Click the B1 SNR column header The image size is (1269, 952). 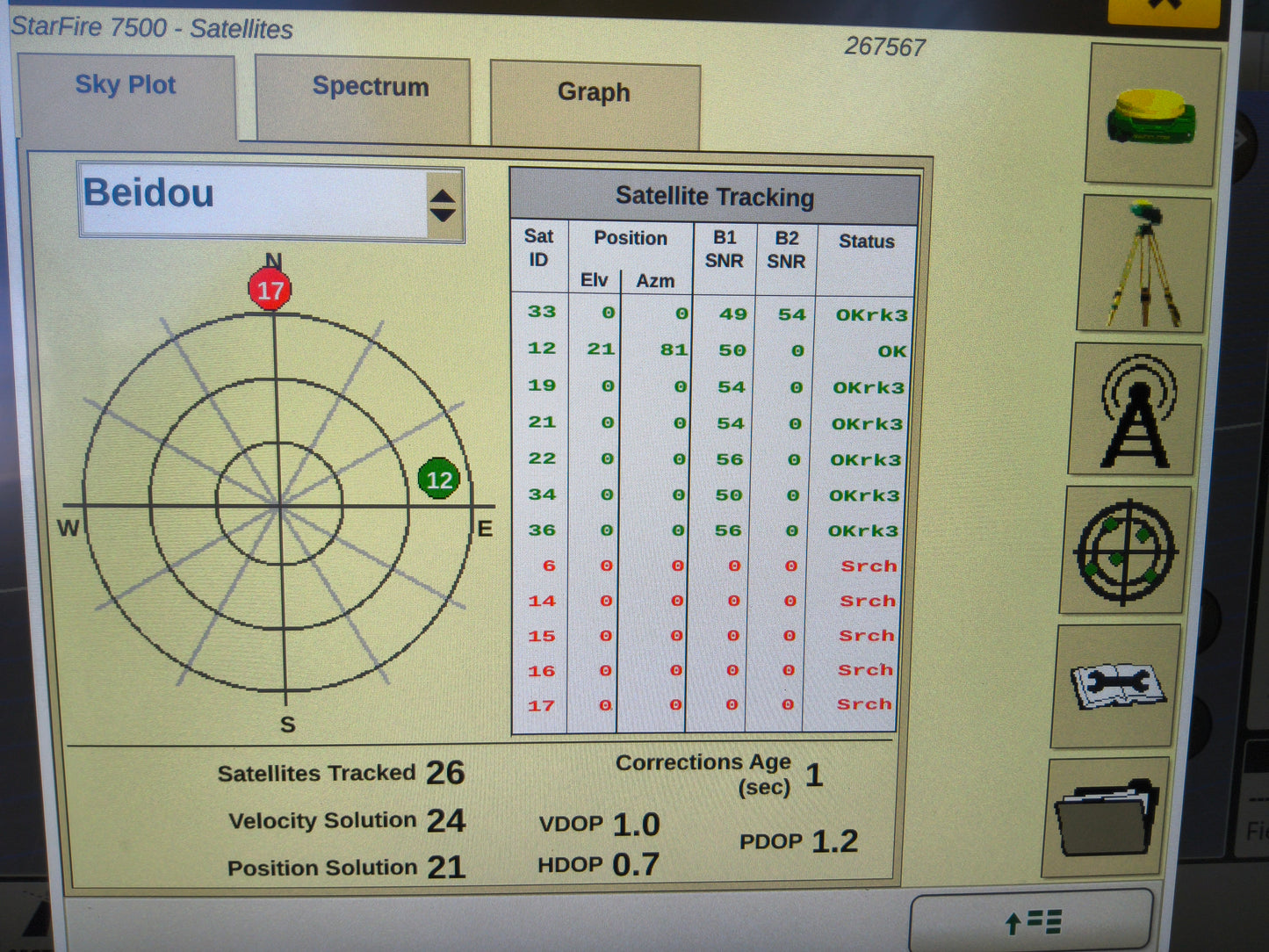(x=725, y=249)
